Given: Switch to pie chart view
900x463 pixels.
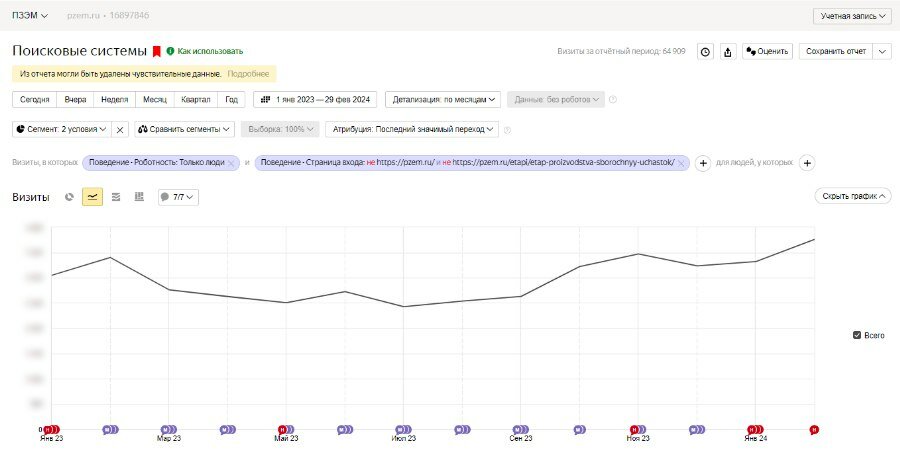Looking at the screenshot, I should [x=69, y=197].
